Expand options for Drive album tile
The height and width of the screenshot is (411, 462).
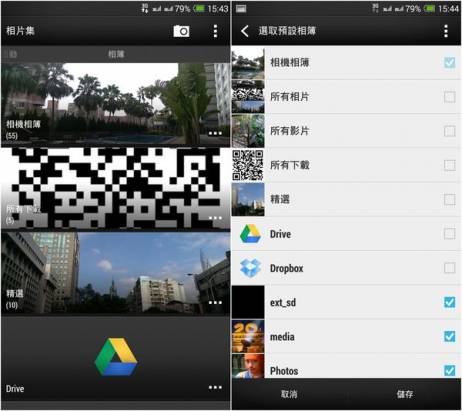[x=215, y=387]
